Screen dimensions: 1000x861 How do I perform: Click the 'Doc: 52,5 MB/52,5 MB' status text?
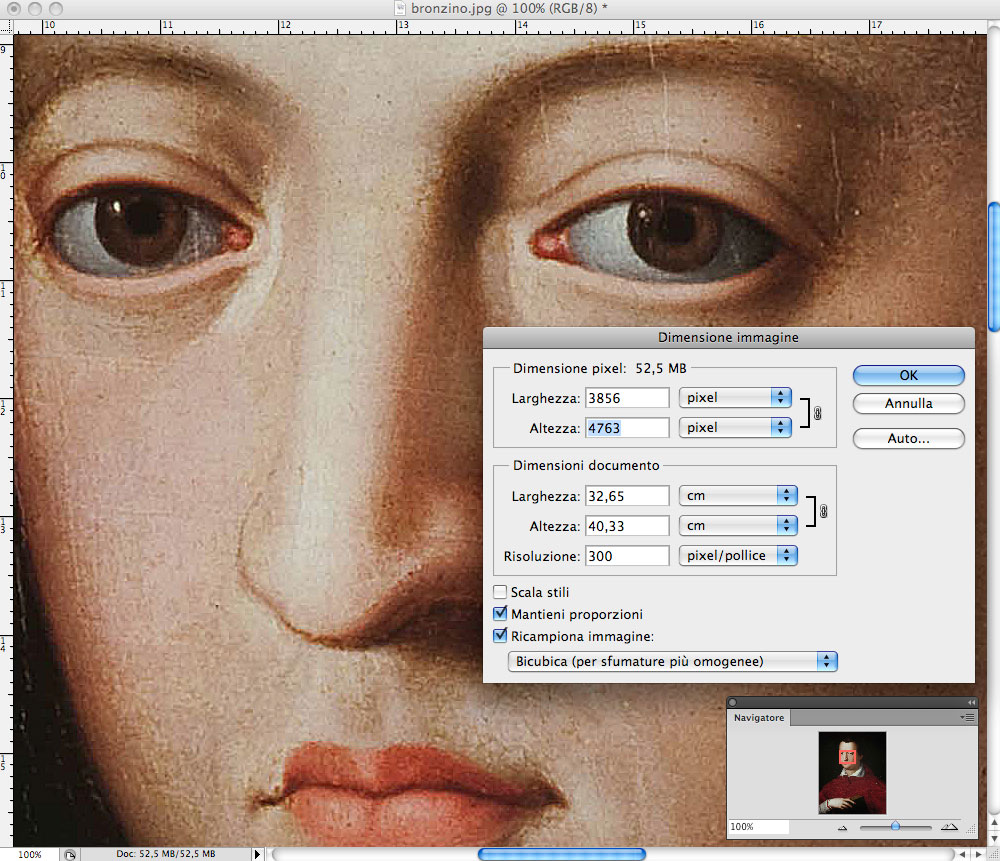[x=166, y=854]
